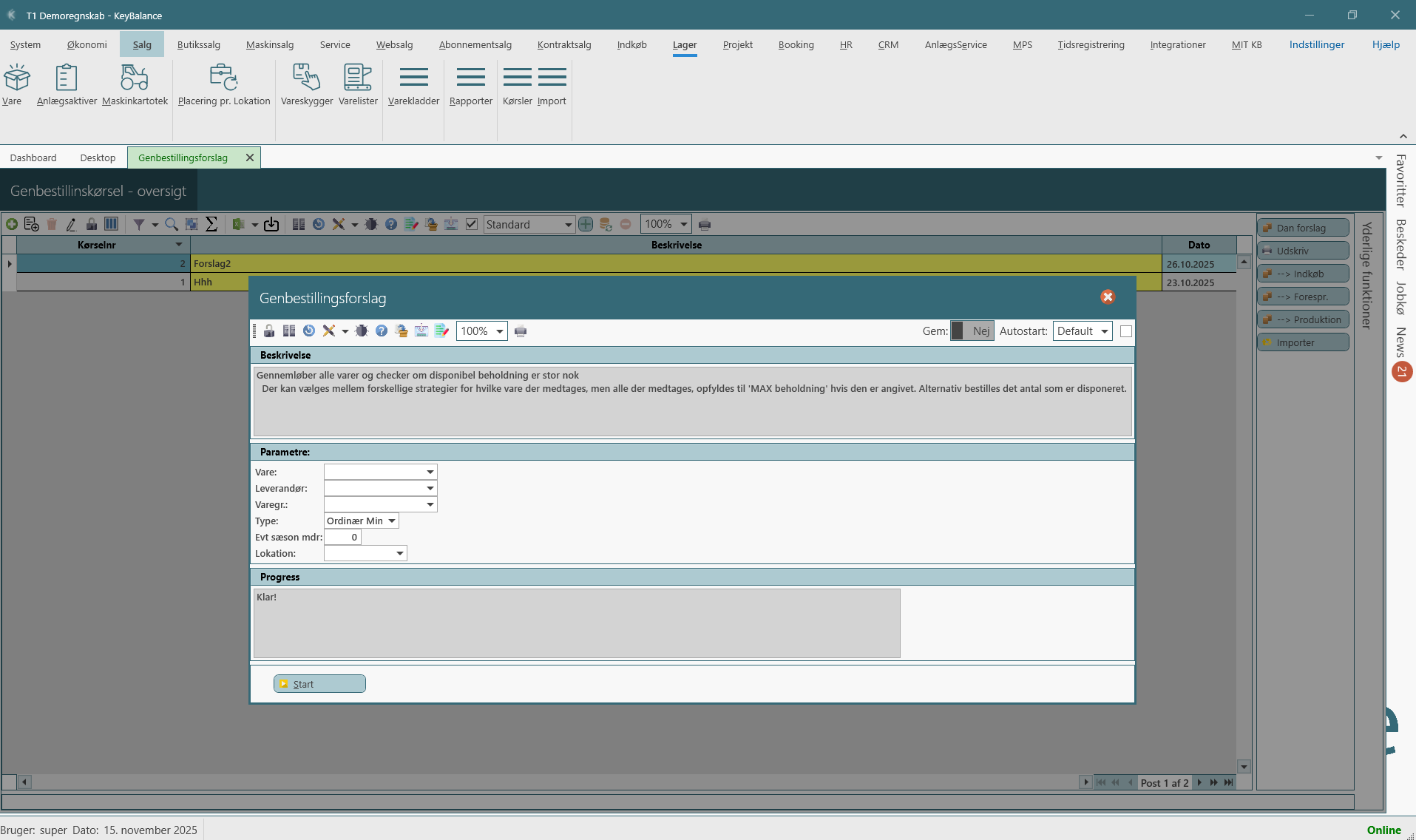Open the Vare ribbon icon
This screenshot has height=840, width=1416.
16,85
